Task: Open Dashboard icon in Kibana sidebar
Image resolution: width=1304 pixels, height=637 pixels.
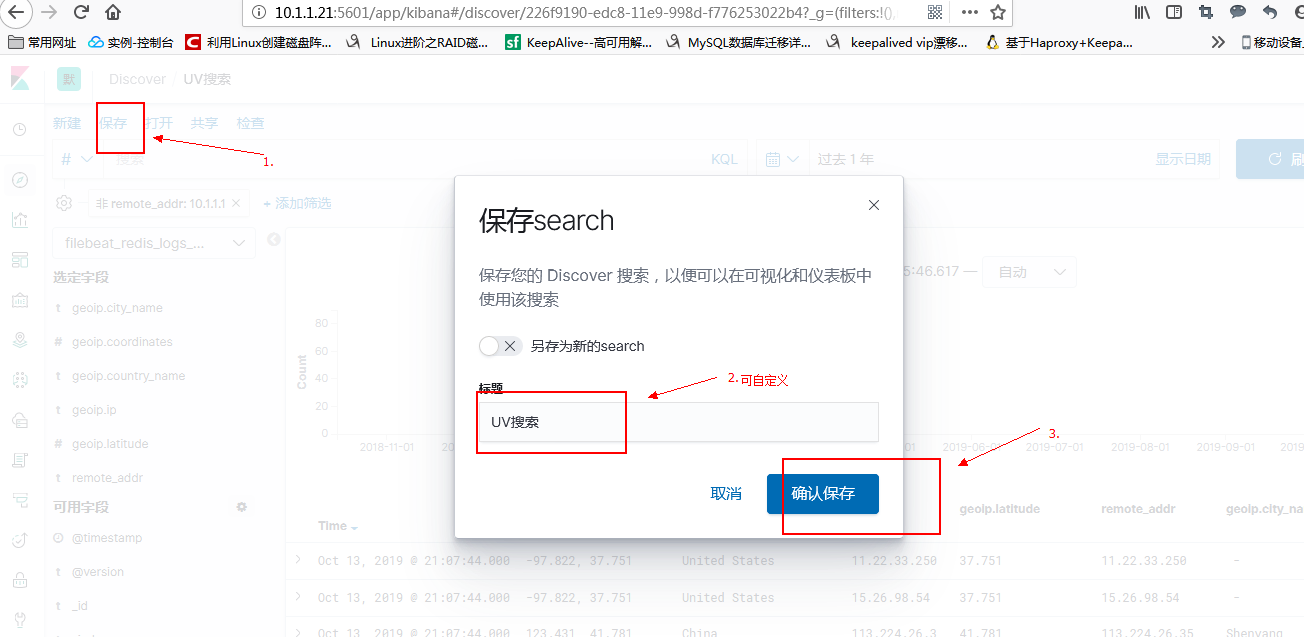Action: coord(20,260)
